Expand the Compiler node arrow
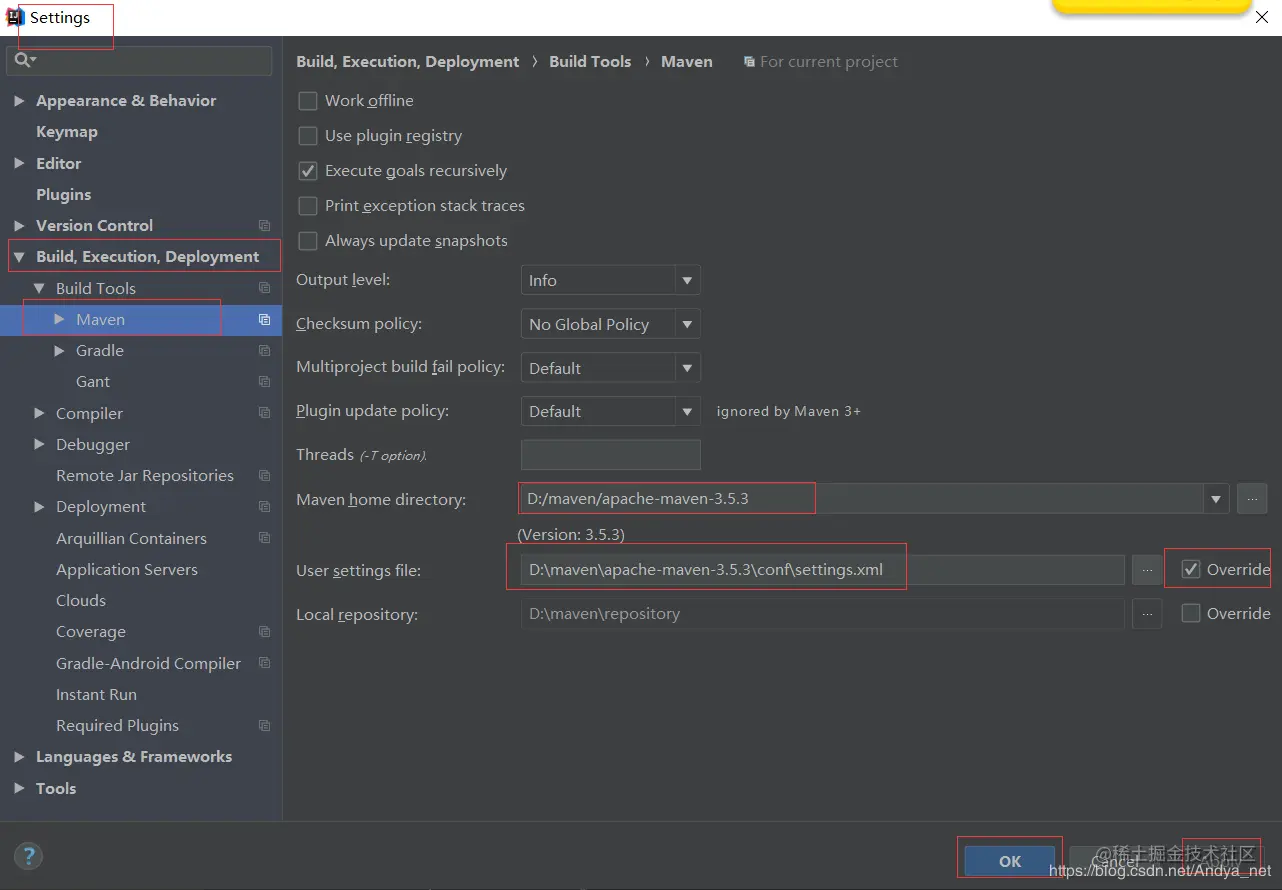 point(39,413)
